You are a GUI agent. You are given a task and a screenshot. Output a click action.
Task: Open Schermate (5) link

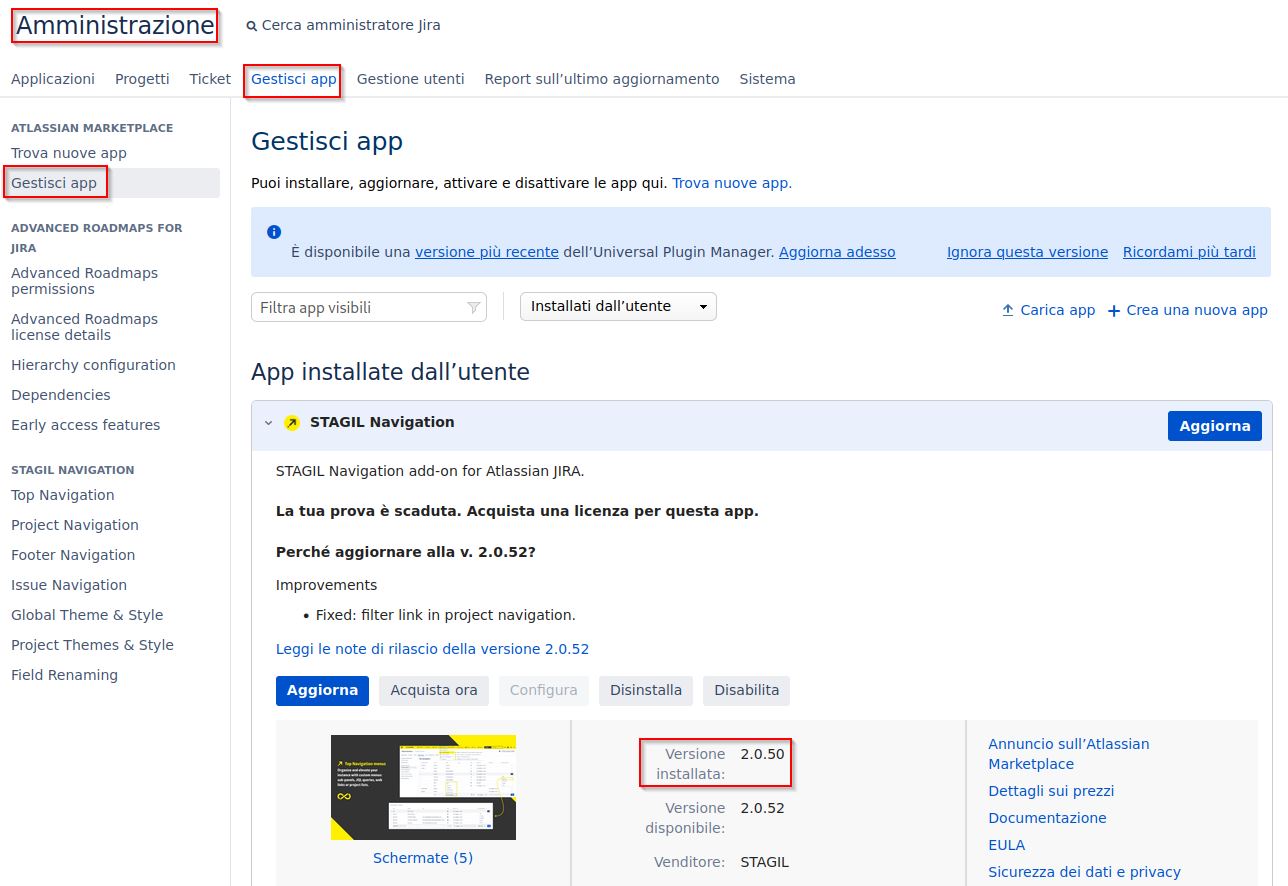pos(423,858)
